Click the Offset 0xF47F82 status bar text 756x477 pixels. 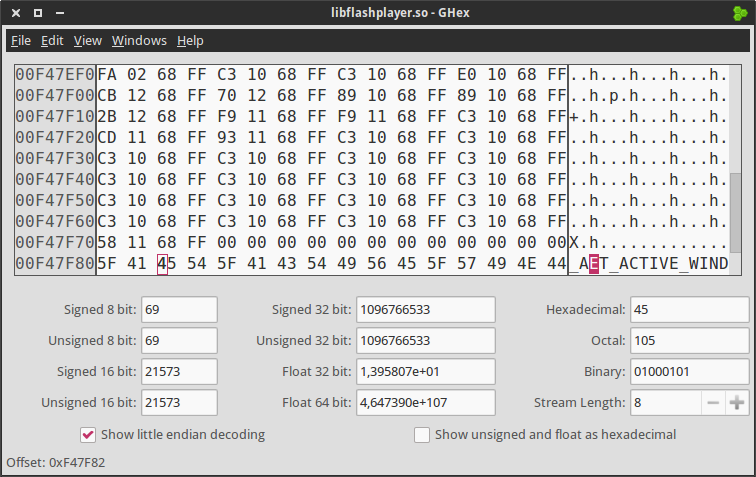pos(56,463)
